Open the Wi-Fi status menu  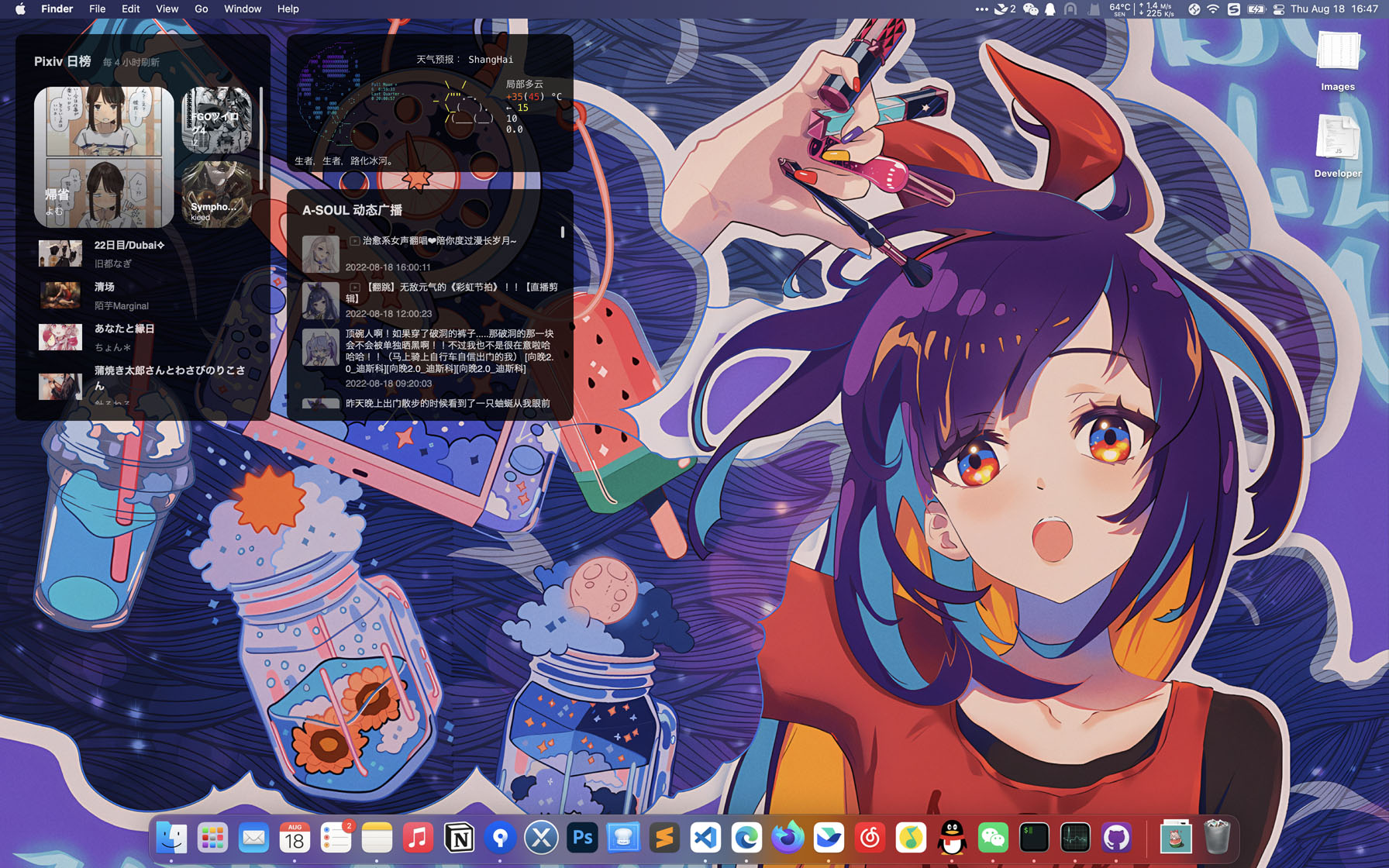[1214, 9]
